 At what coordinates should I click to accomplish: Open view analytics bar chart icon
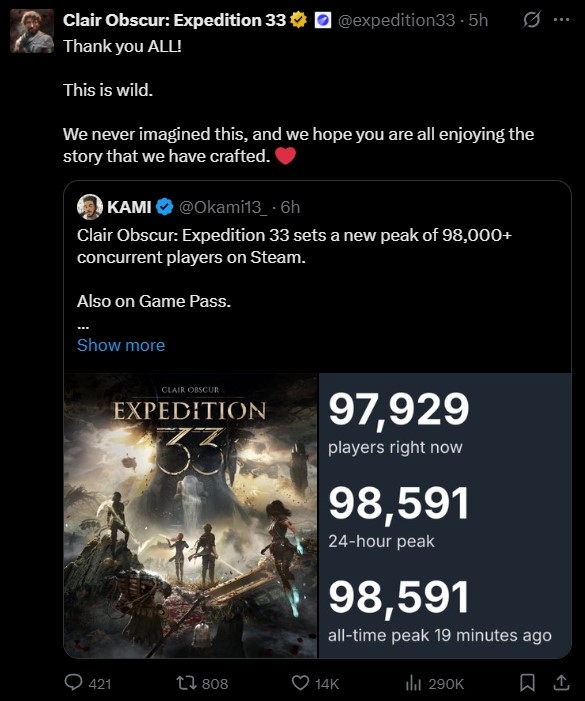pos(413,683)
